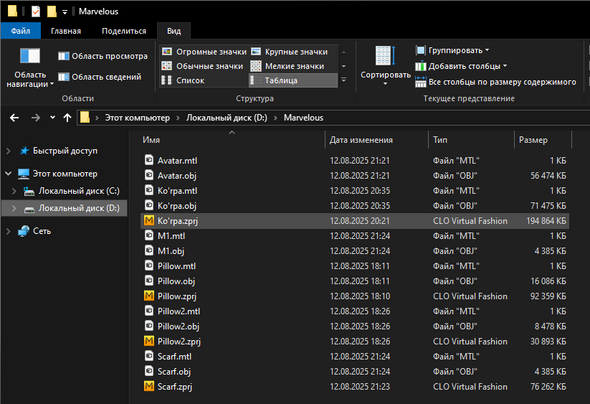Choose Мелкие значки layout

click(x=287, y=66)
